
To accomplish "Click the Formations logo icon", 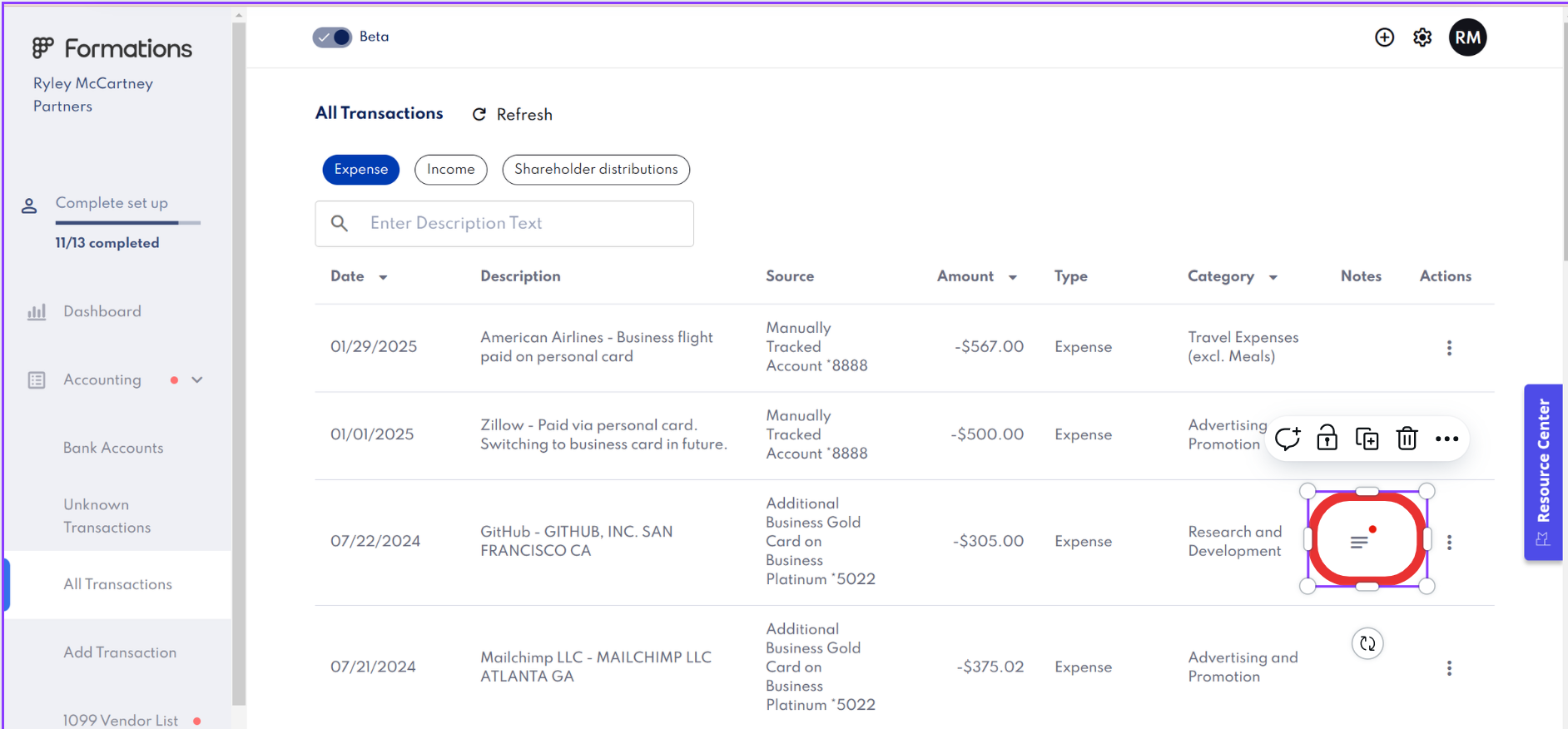I will 43,48.
